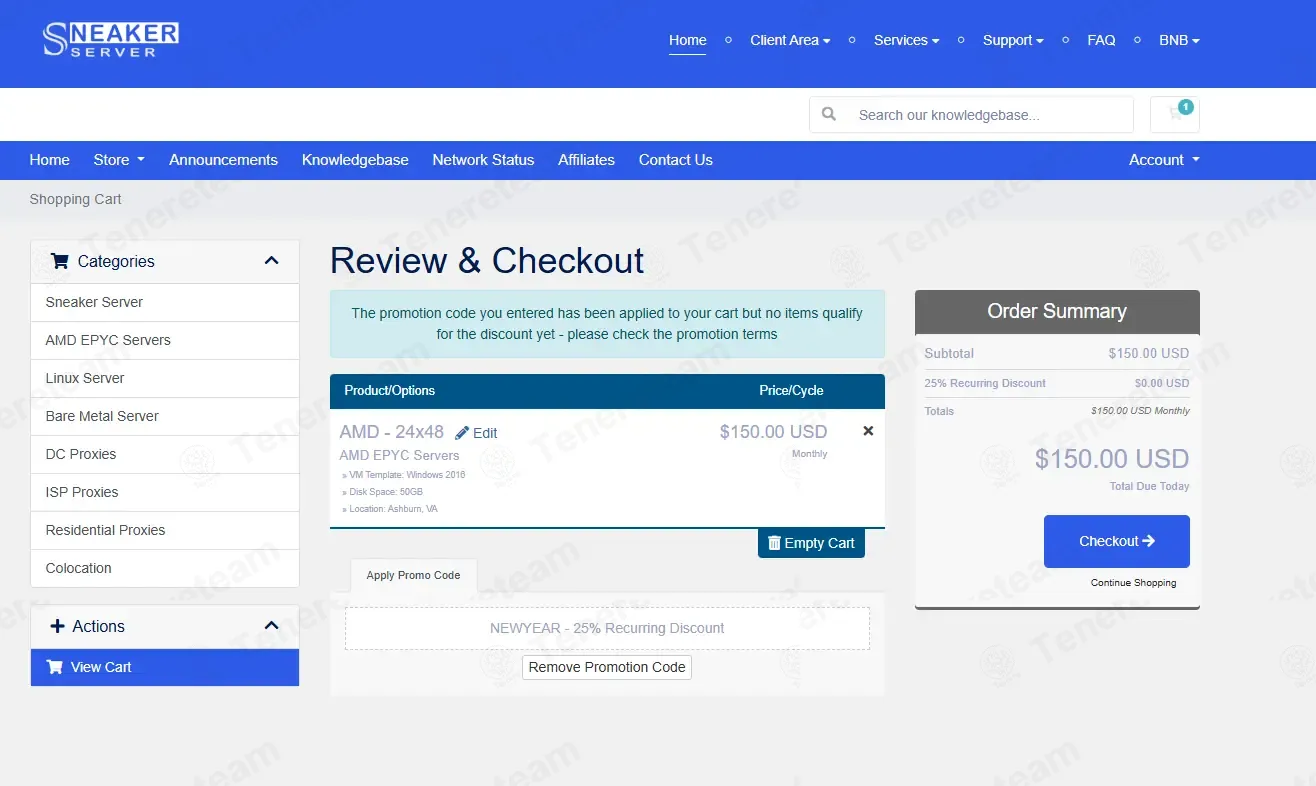
Task: Click View Cart in Actions panel
Action: (x=165, y=667)
